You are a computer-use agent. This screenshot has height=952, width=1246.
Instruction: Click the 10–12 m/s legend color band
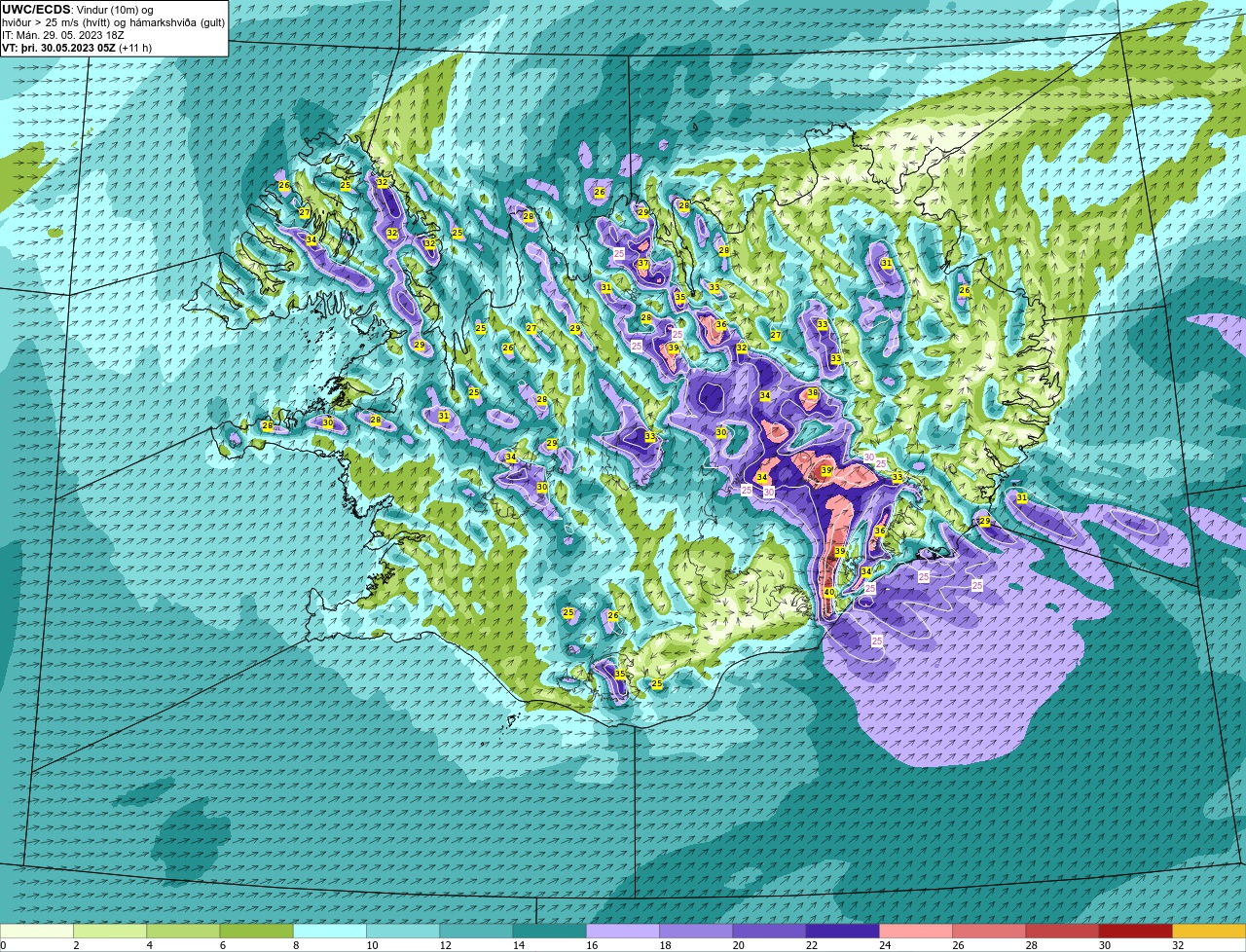tap(403, 931)
